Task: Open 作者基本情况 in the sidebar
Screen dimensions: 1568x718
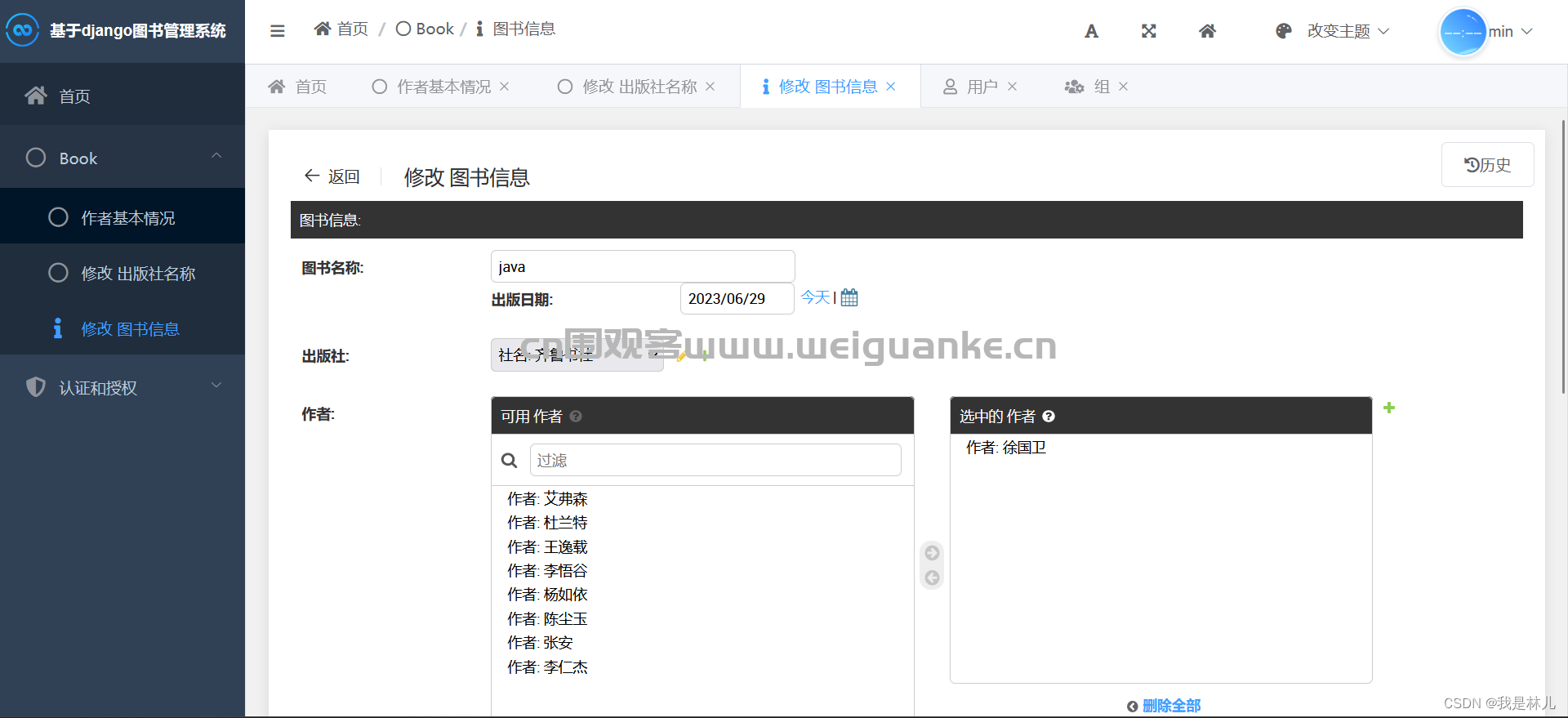Action: pos(122,217)
